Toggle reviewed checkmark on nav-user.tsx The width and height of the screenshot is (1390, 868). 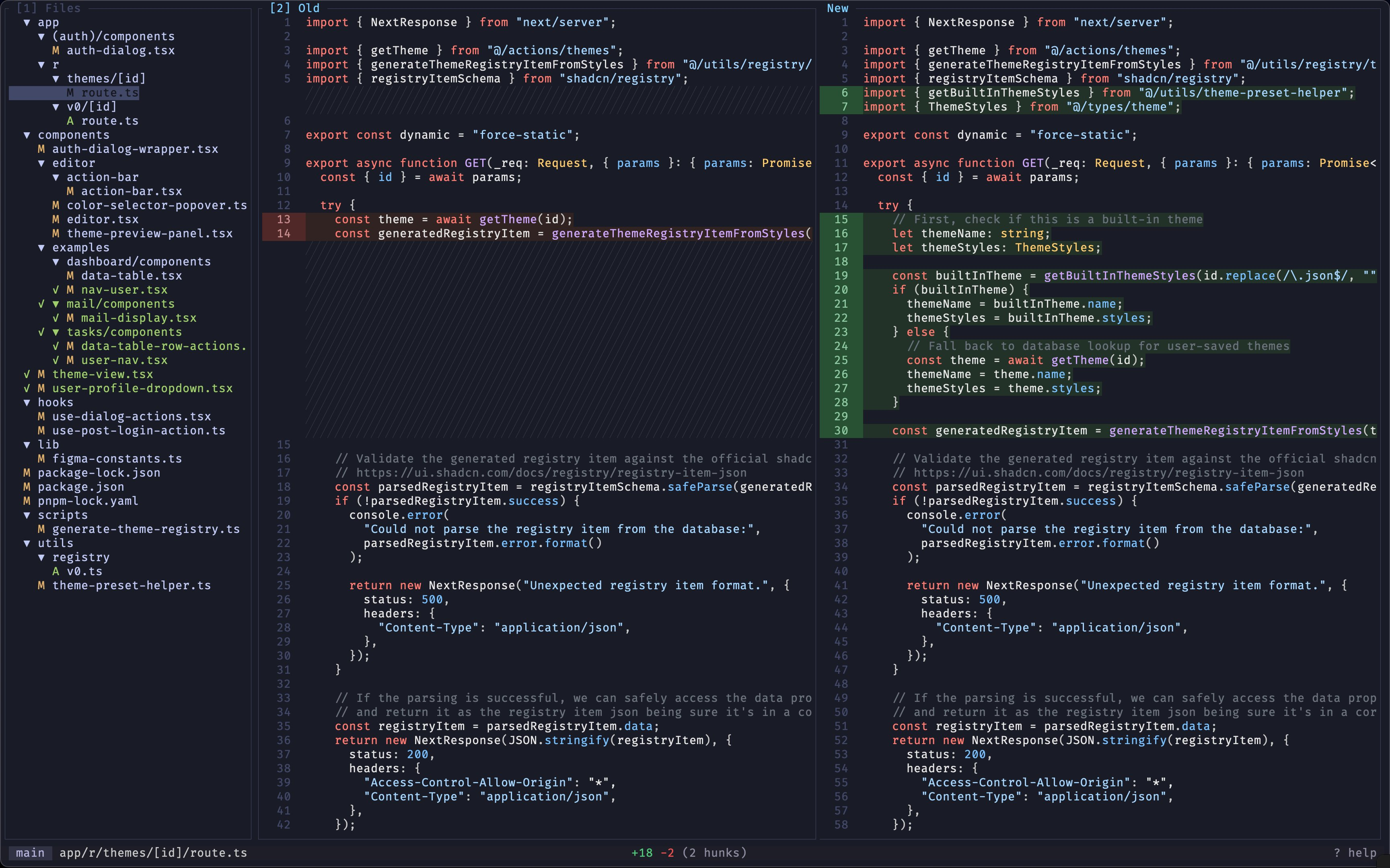[x=56, y=290]
